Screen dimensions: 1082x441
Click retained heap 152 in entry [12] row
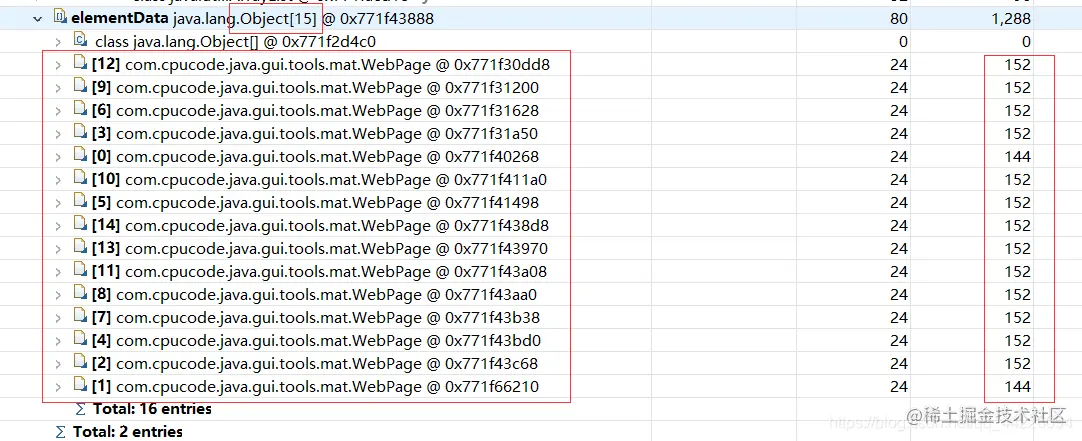pos(1018,65)
